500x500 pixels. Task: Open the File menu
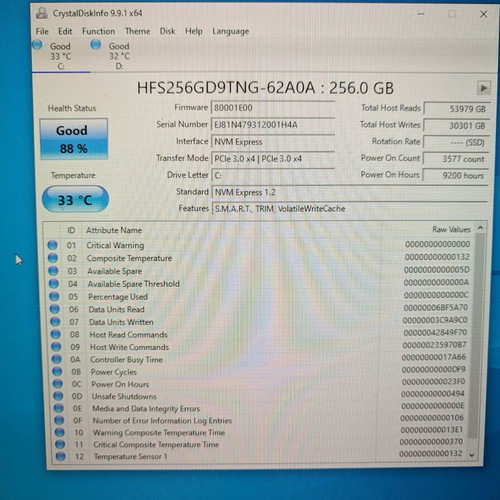point(42,31)
